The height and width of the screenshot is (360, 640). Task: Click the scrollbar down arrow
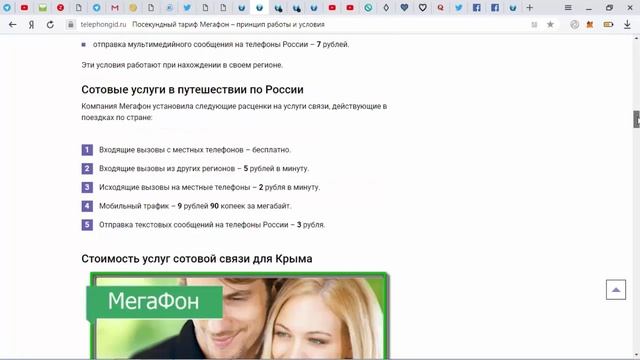[636, 355]
